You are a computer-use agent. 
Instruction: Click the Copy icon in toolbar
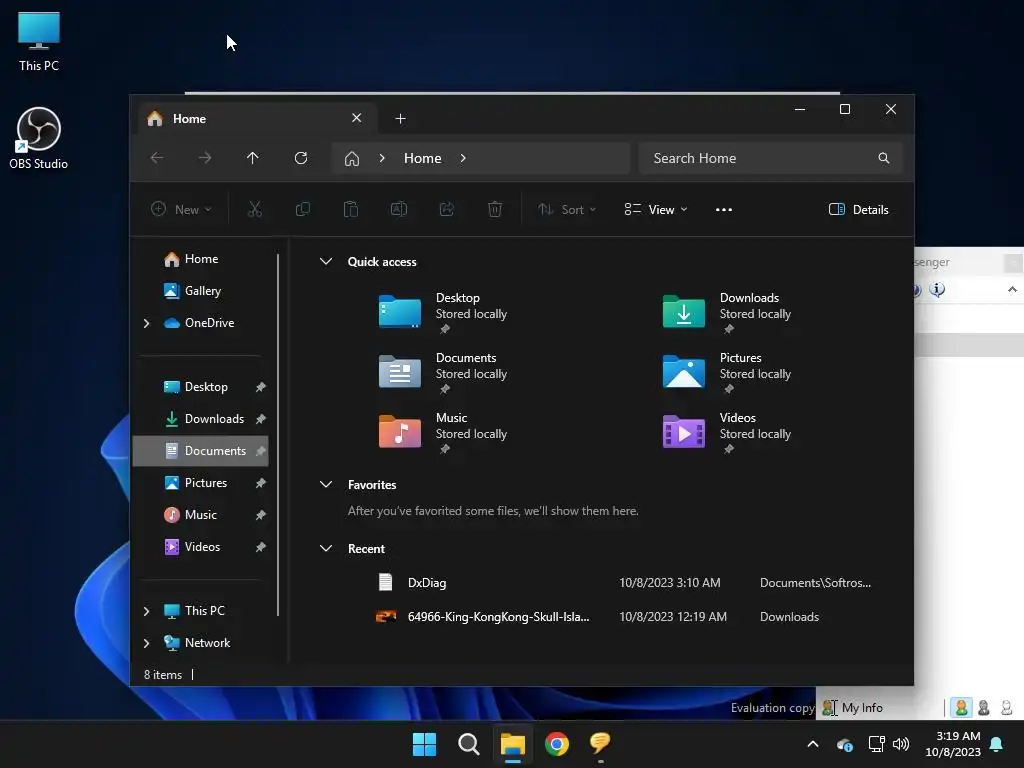coord(302,209)
